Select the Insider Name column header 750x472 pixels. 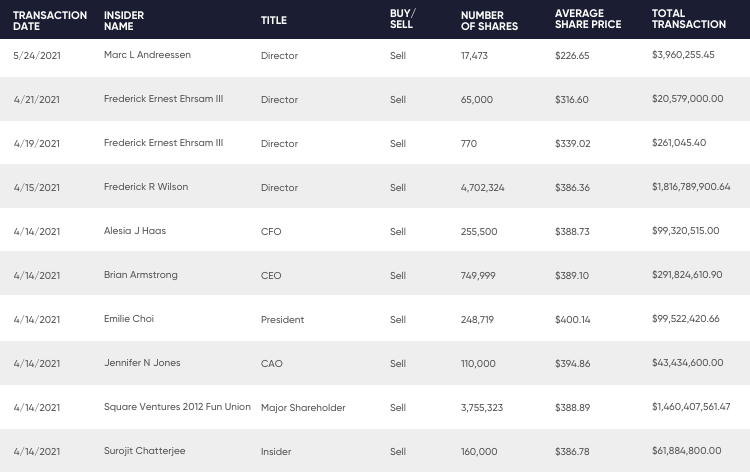[124, 21]
